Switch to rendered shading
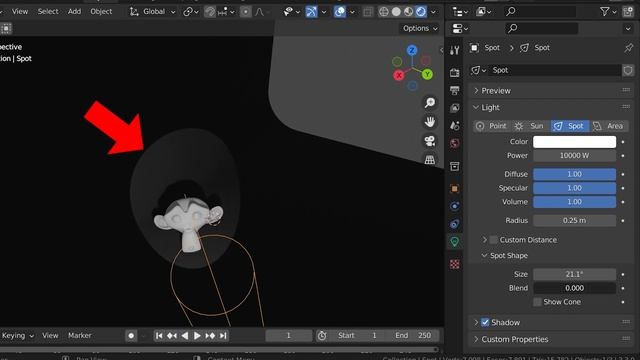 coord(421,12)
